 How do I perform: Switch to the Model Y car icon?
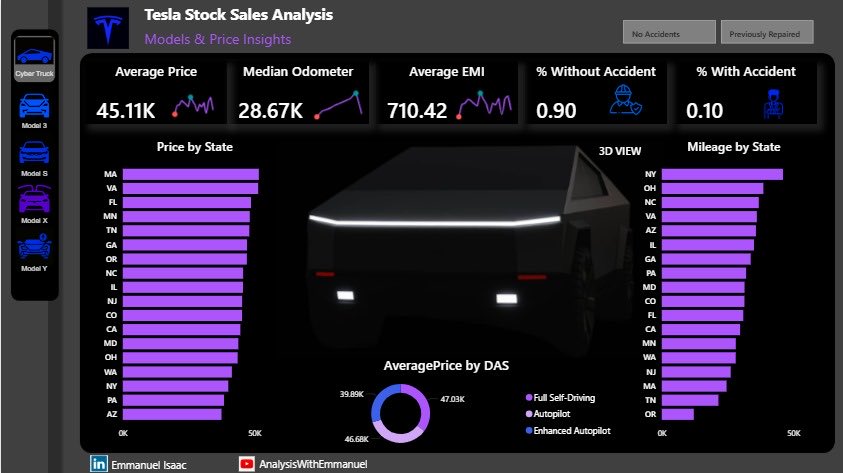34,247
